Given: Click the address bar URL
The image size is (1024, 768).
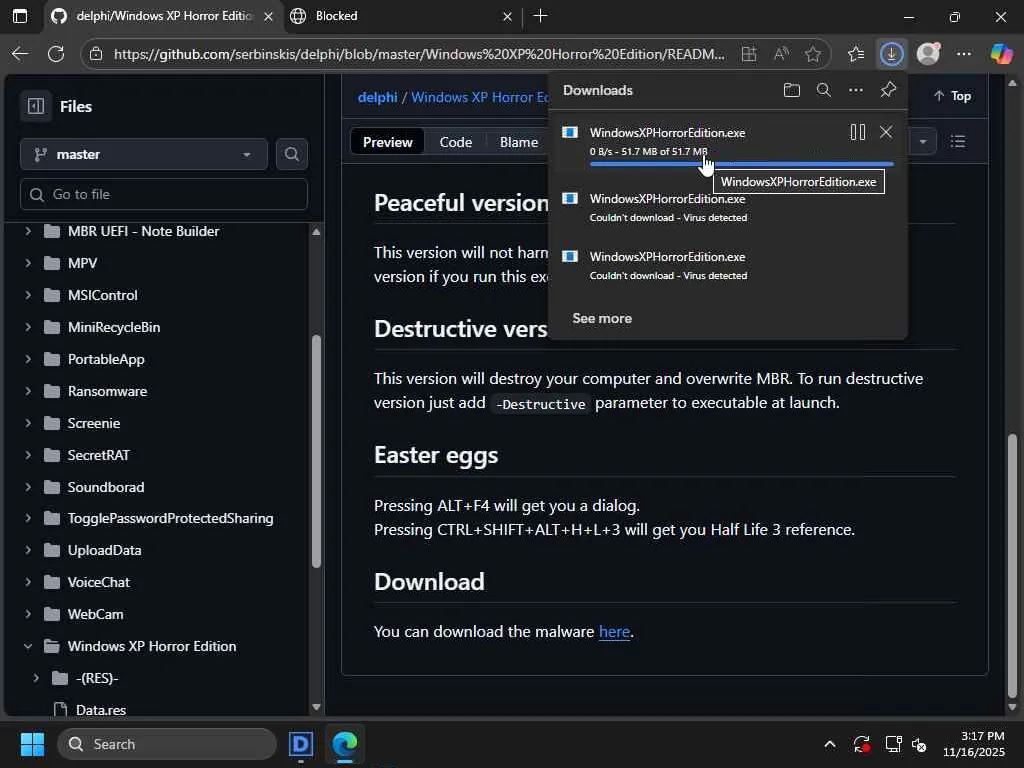Looking at the screenshot, I should pos(419,54).
